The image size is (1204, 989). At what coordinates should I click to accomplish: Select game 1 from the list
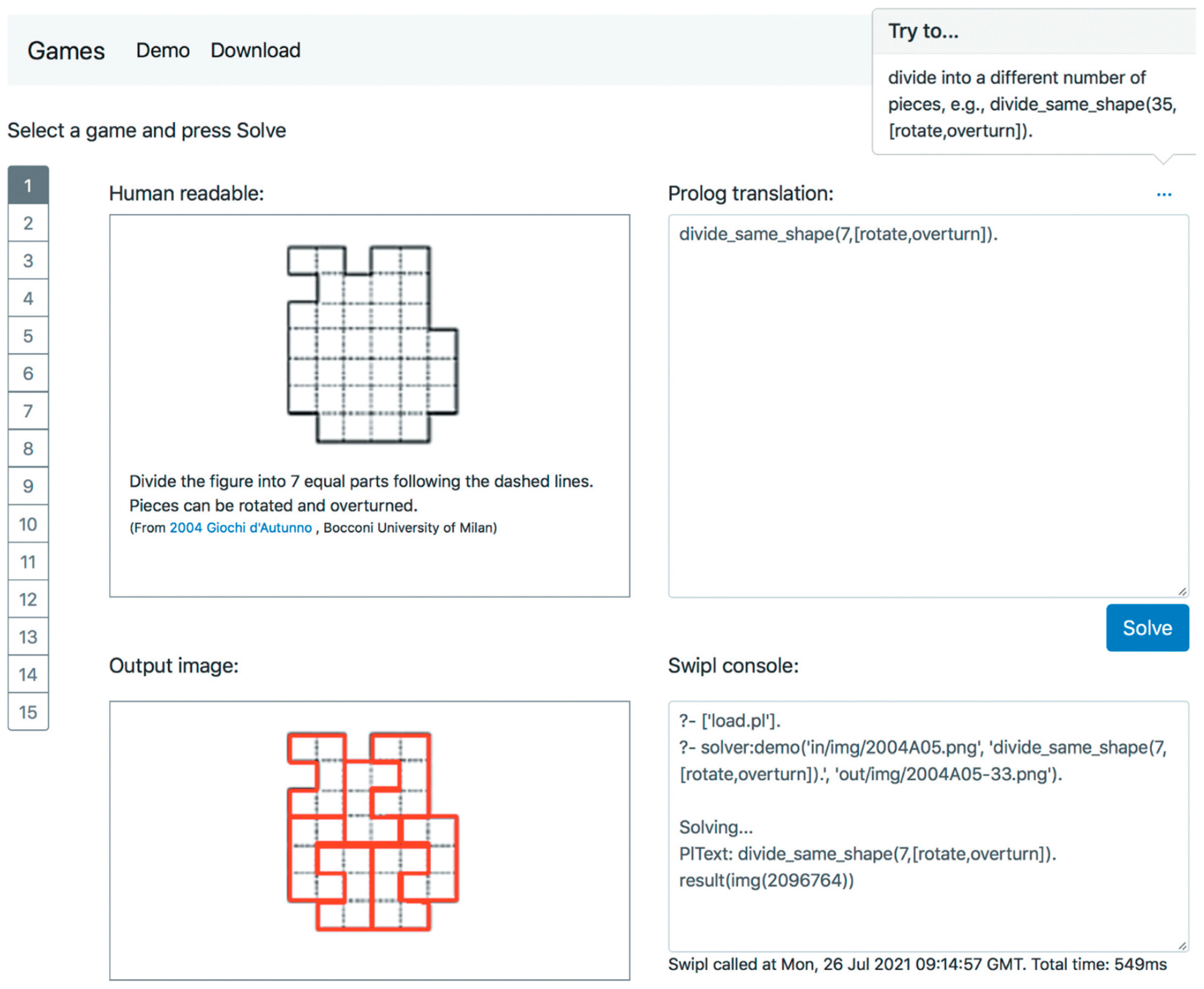click(x=28, y=185)
